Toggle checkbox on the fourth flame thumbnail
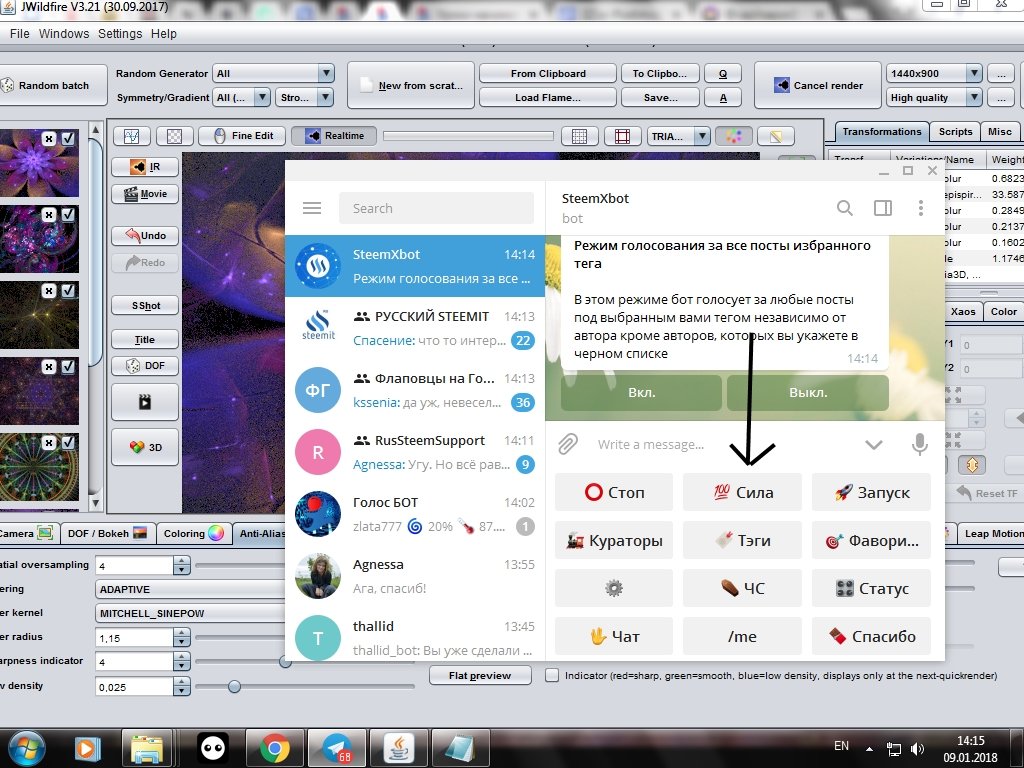 click(68, 367)
